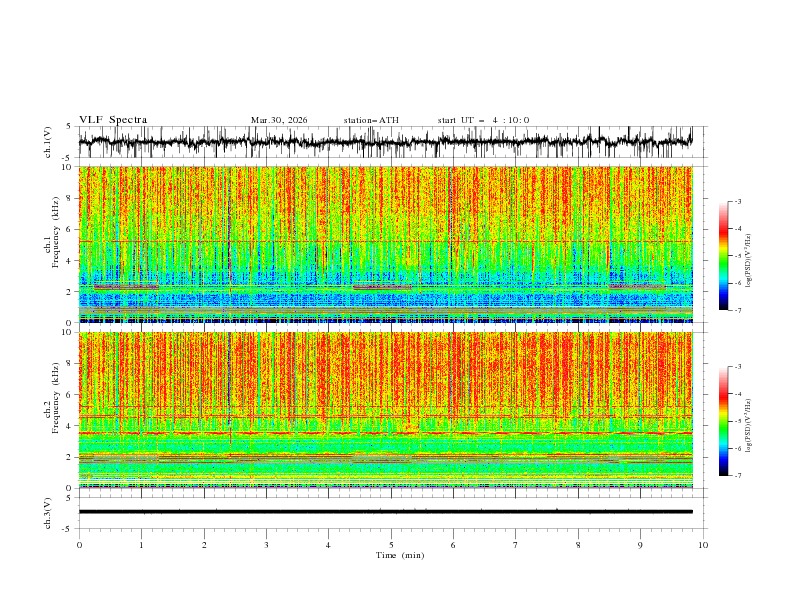
Task: Click the ch.1 frequency axis 8 kHz tick label
Action: [69, 198]
